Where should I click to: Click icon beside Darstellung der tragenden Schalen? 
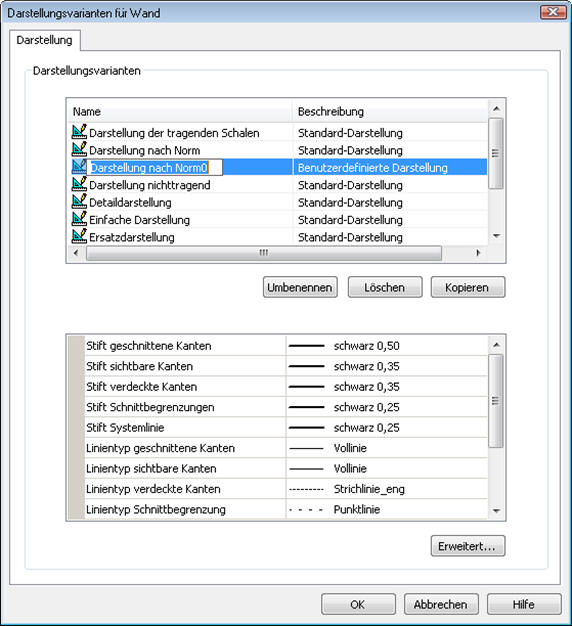[x=79, y=132]
